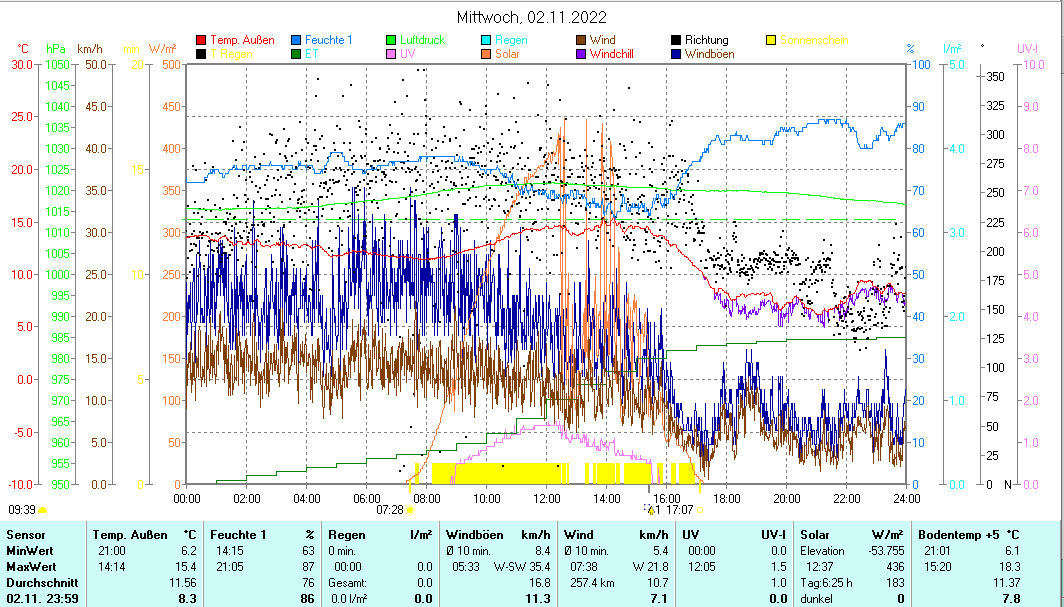Click the dark blue Windböen legend swatch
1064x607 pixels.
point(676,54)
